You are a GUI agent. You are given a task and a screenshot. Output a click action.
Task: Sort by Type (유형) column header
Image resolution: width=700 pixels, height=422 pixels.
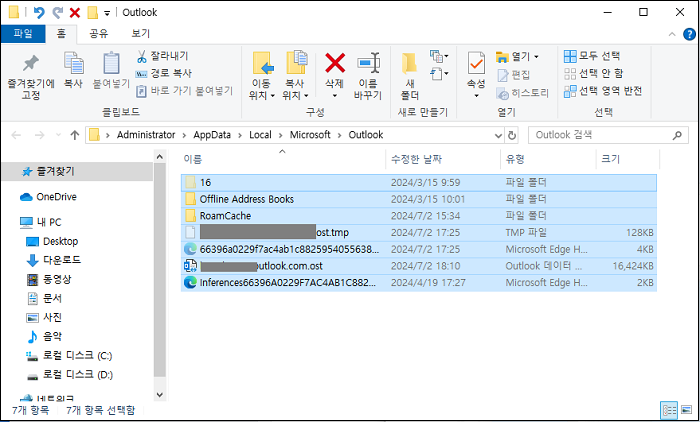click(x=548, y=159)
